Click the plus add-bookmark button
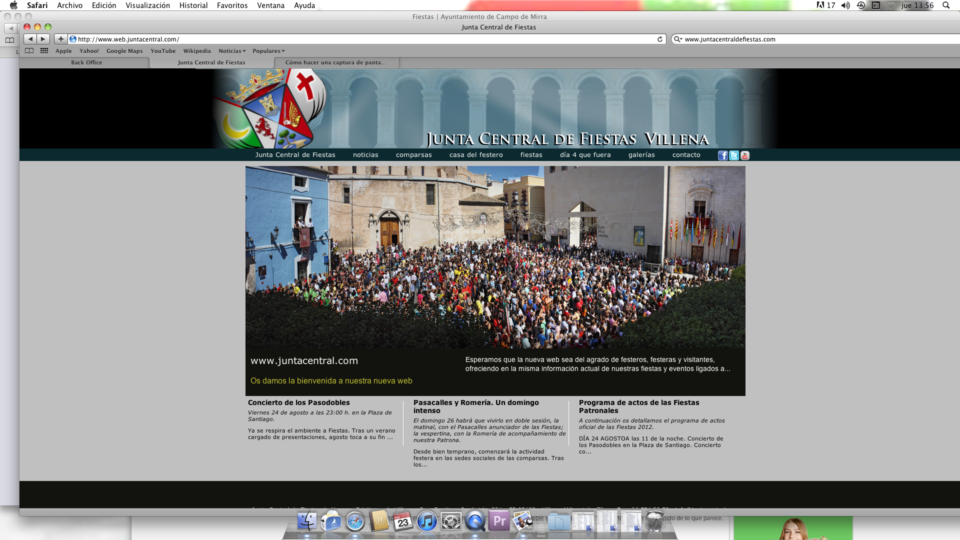This screenshot has height=540, width=960. [x=60, y=39]
